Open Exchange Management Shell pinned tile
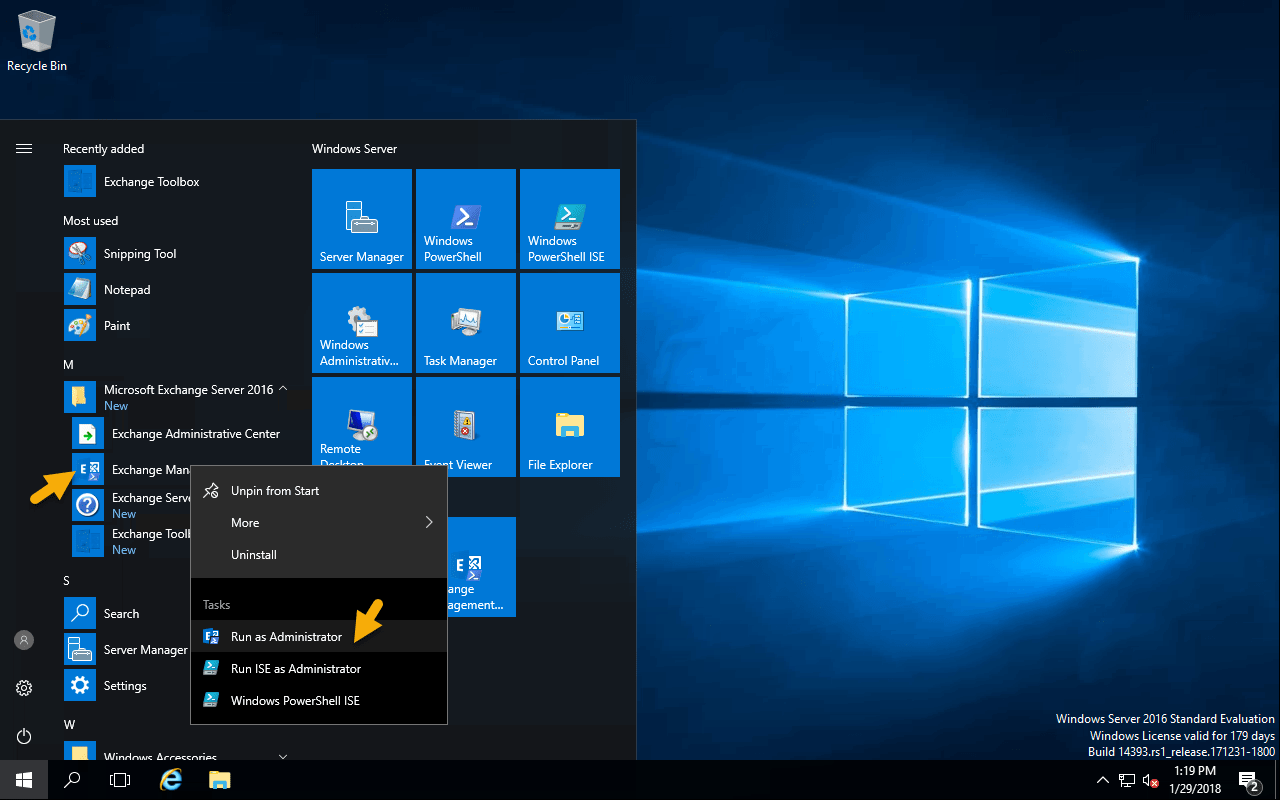This screenshot has height=800, width=1280. 482,567
